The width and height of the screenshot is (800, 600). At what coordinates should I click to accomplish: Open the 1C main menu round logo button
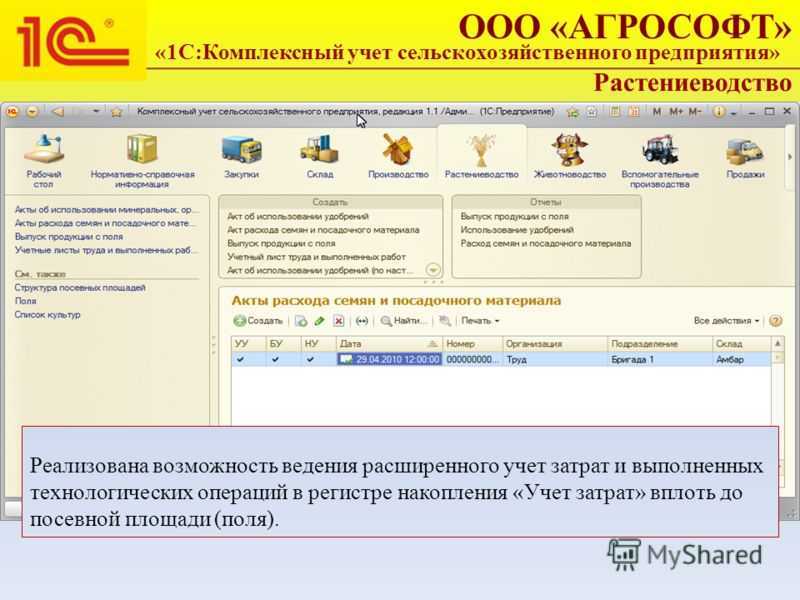click(12, 111)
